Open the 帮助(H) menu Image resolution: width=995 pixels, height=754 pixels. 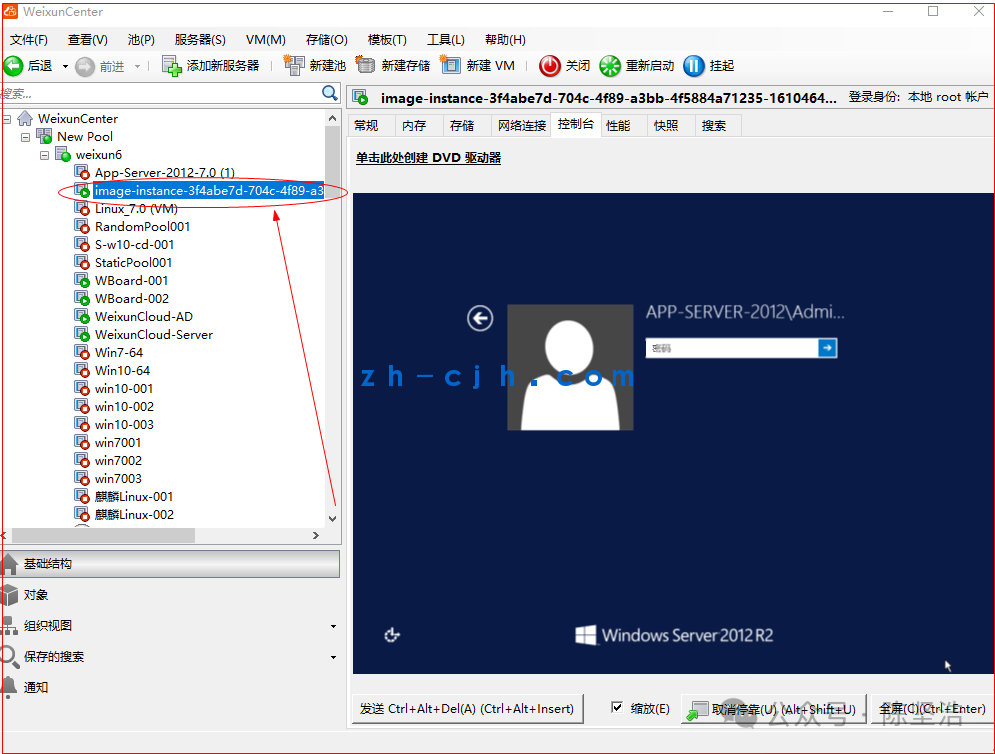505,39
